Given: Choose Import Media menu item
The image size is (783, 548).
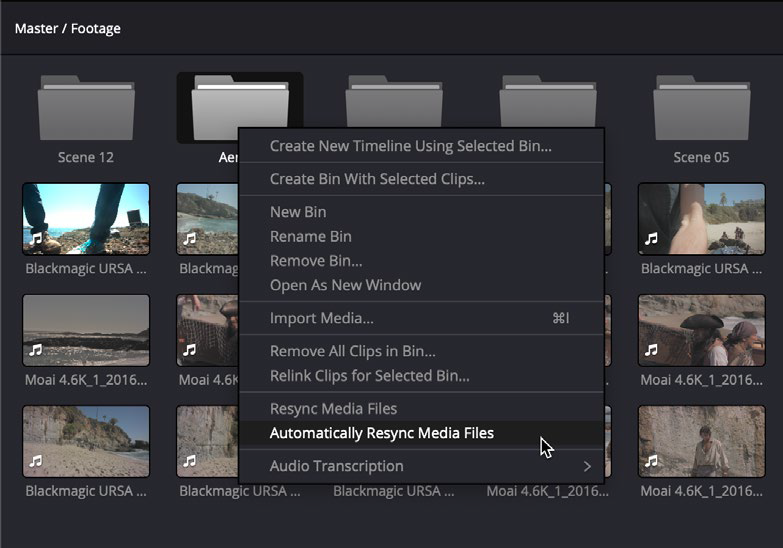Looking at the screenshot, I should (321, 318).
